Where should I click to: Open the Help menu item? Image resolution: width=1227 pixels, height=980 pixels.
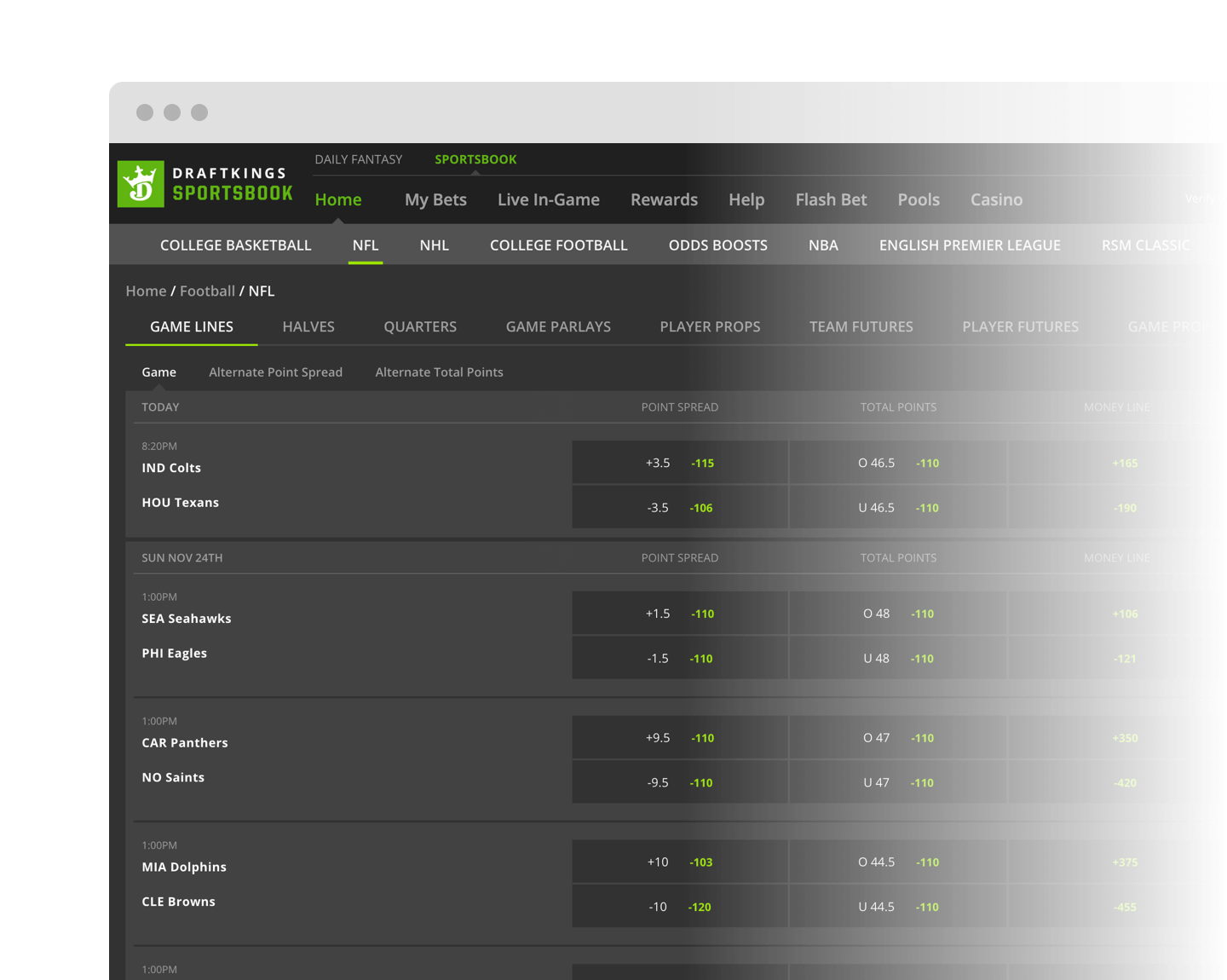(746, 199)
